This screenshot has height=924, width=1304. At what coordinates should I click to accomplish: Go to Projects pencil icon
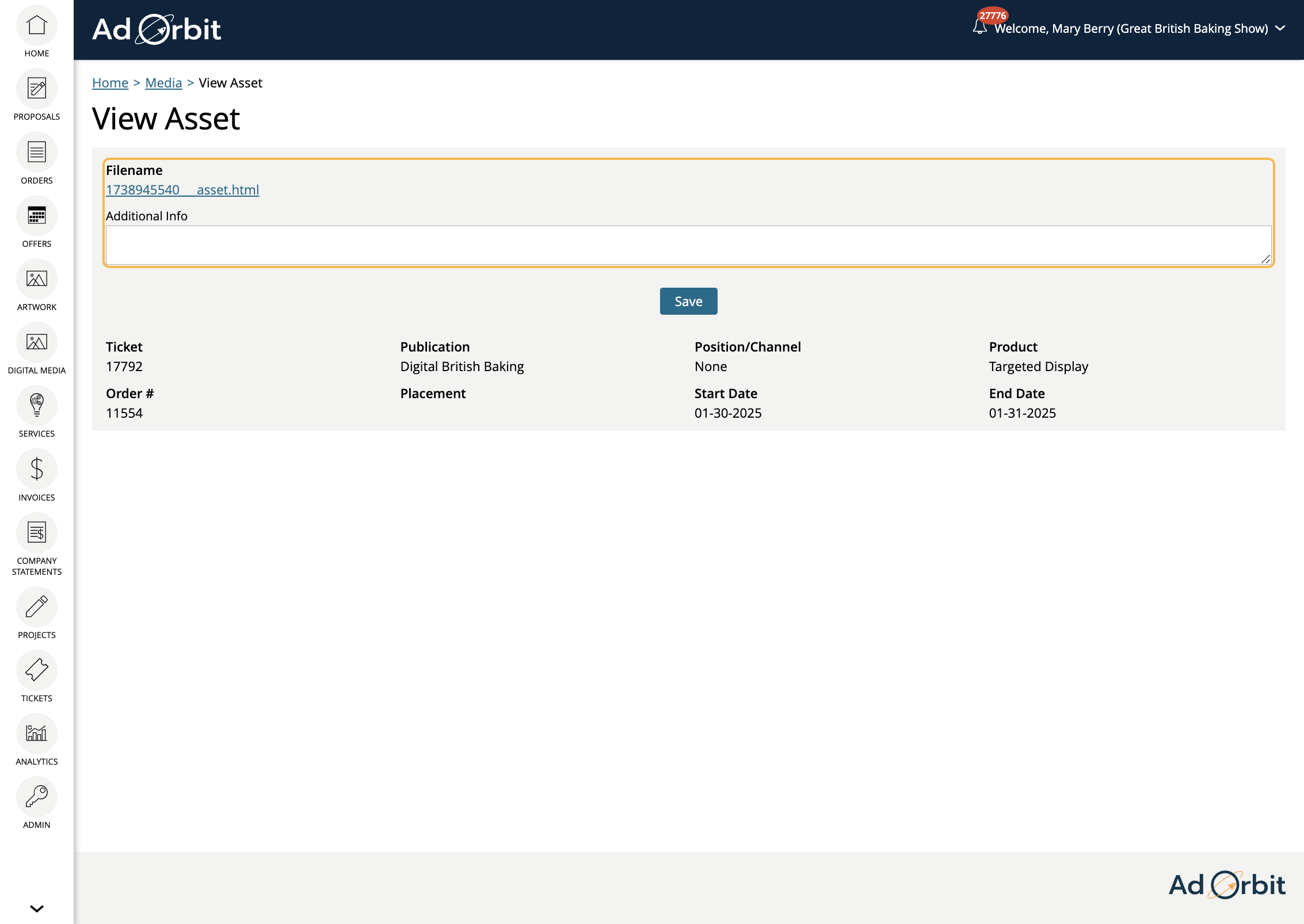pyautogui.click(x=37, y=607)
